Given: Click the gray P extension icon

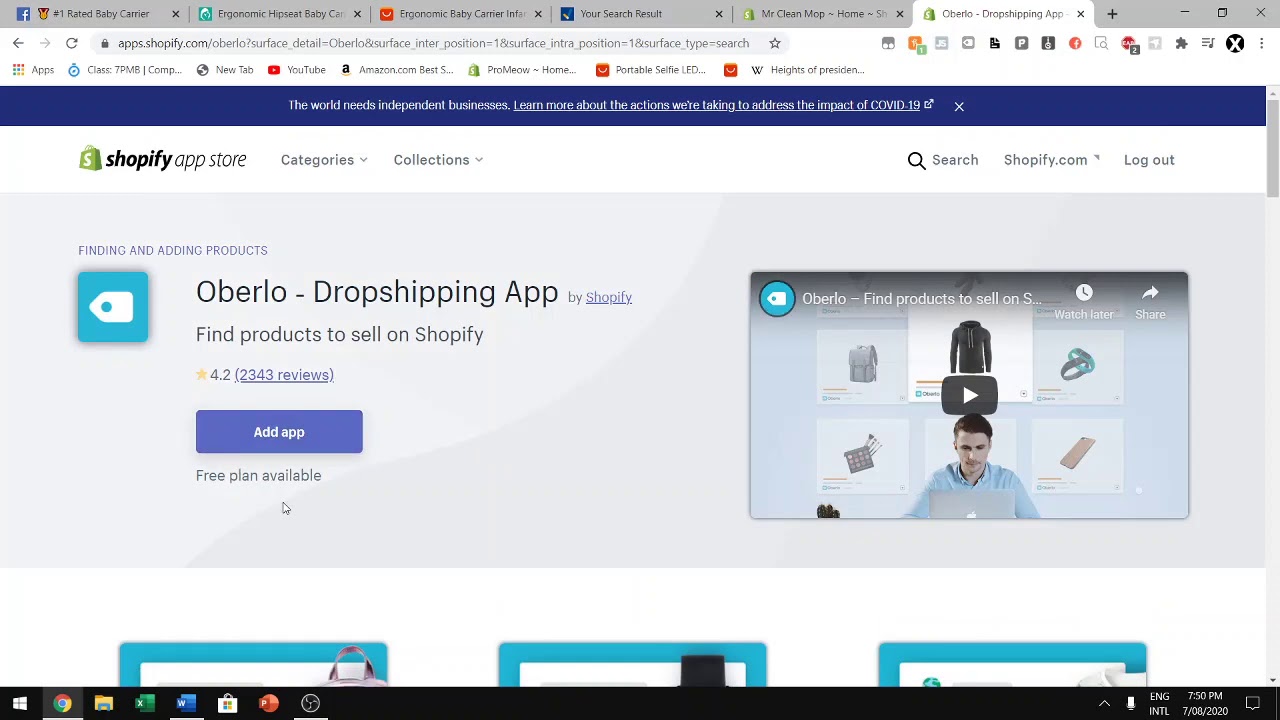Looking at the screenshot, I should (x=1021, y=43).
